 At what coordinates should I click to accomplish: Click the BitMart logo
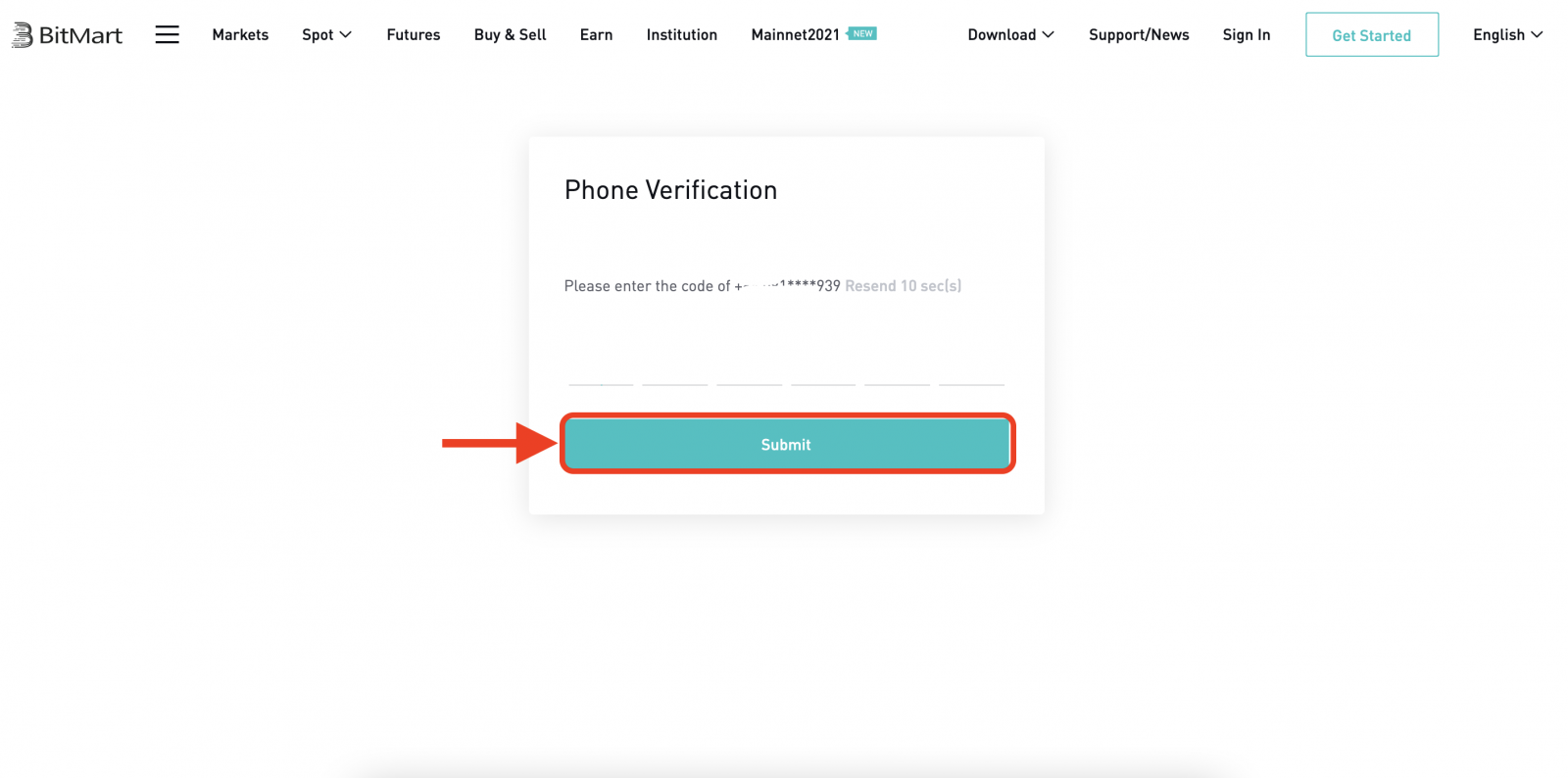tap(67, 35)
